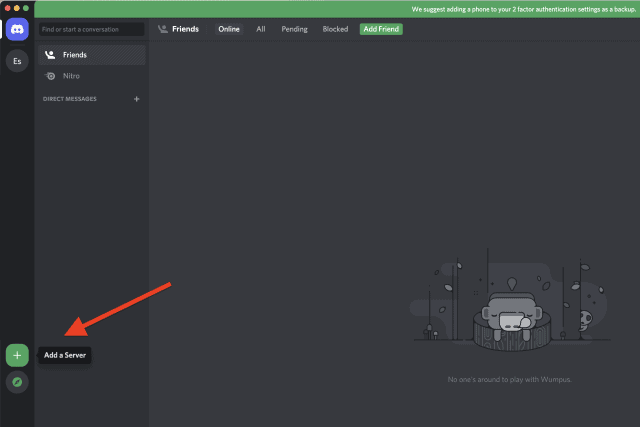
Task: Close the Discord window with red button
Action: (x=8, y=8)
